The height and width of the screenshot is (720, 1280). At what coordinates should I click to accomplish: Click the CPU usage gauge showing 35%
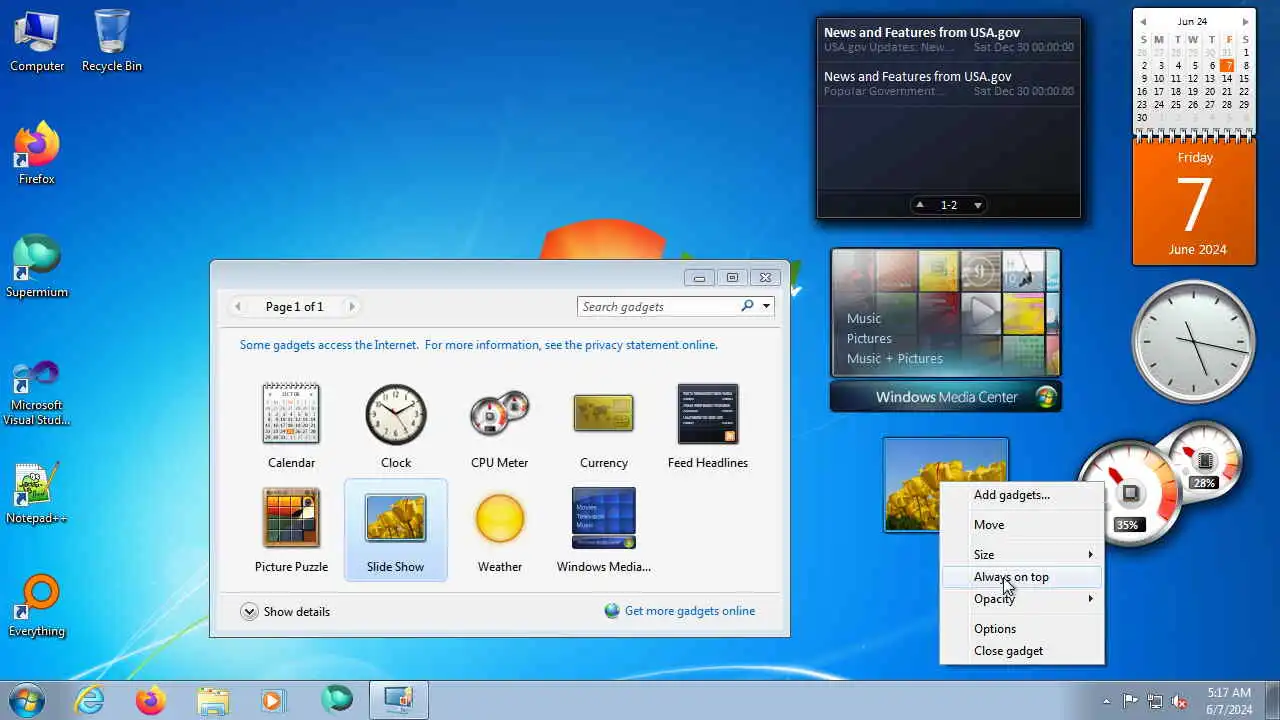(x=1129, y=493)
